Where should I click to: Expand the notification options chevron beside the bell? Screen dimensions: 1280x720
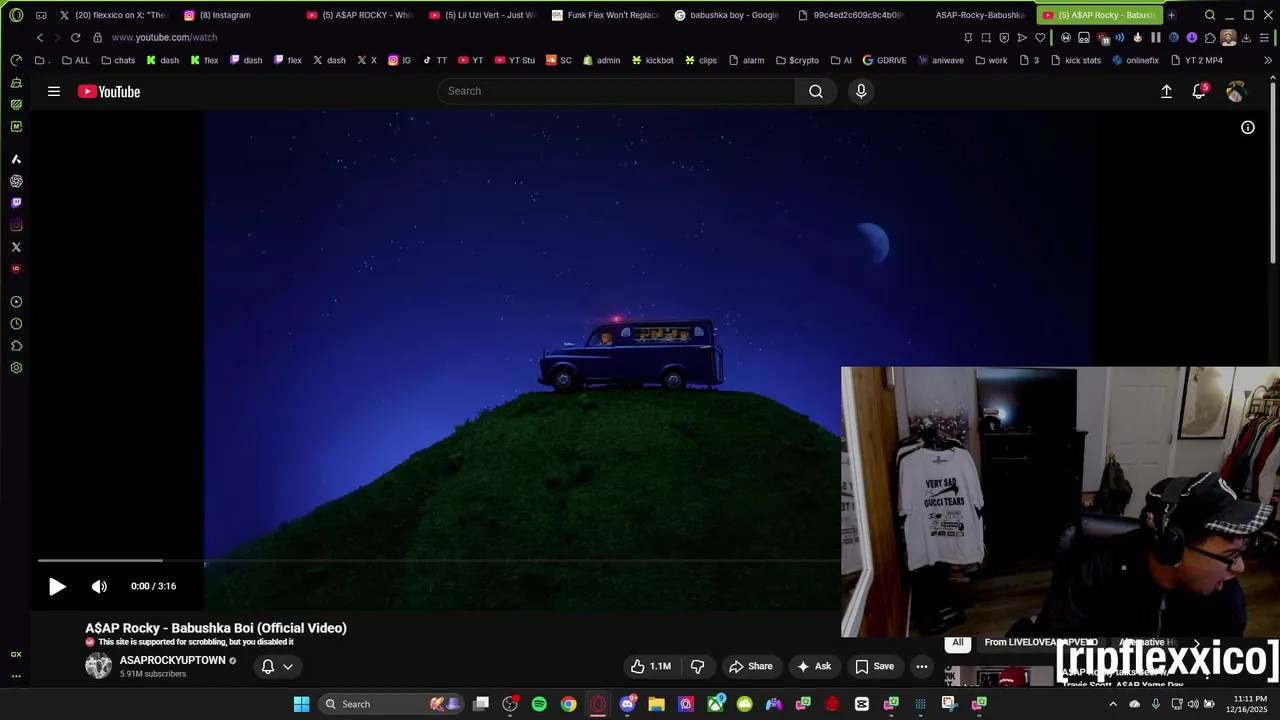pos(288,667)
